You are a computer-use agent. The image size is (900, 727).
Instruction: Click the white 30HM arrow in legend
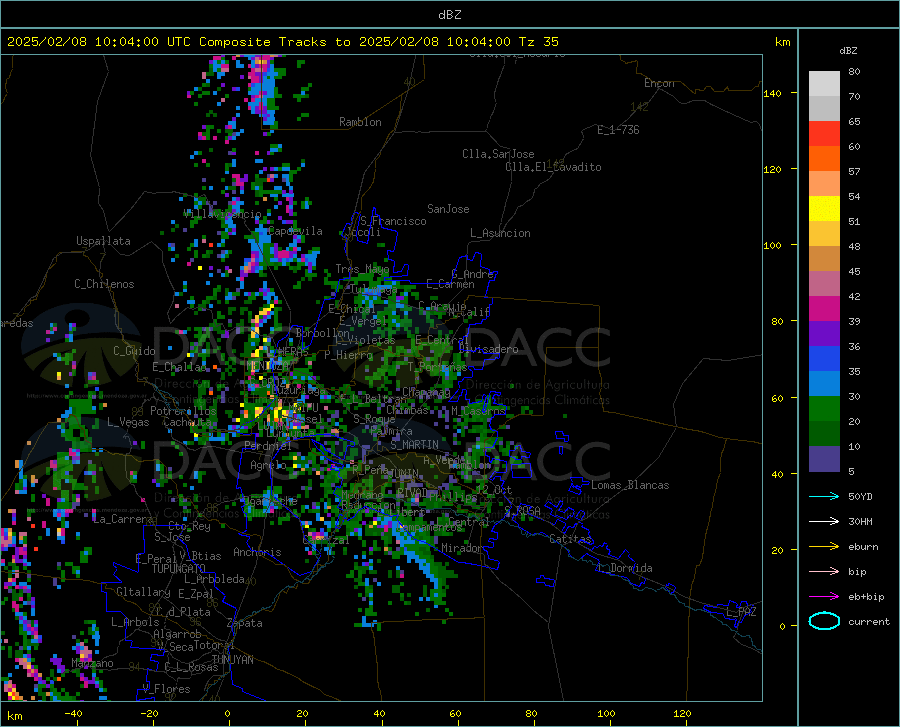(x=824, y=522)
